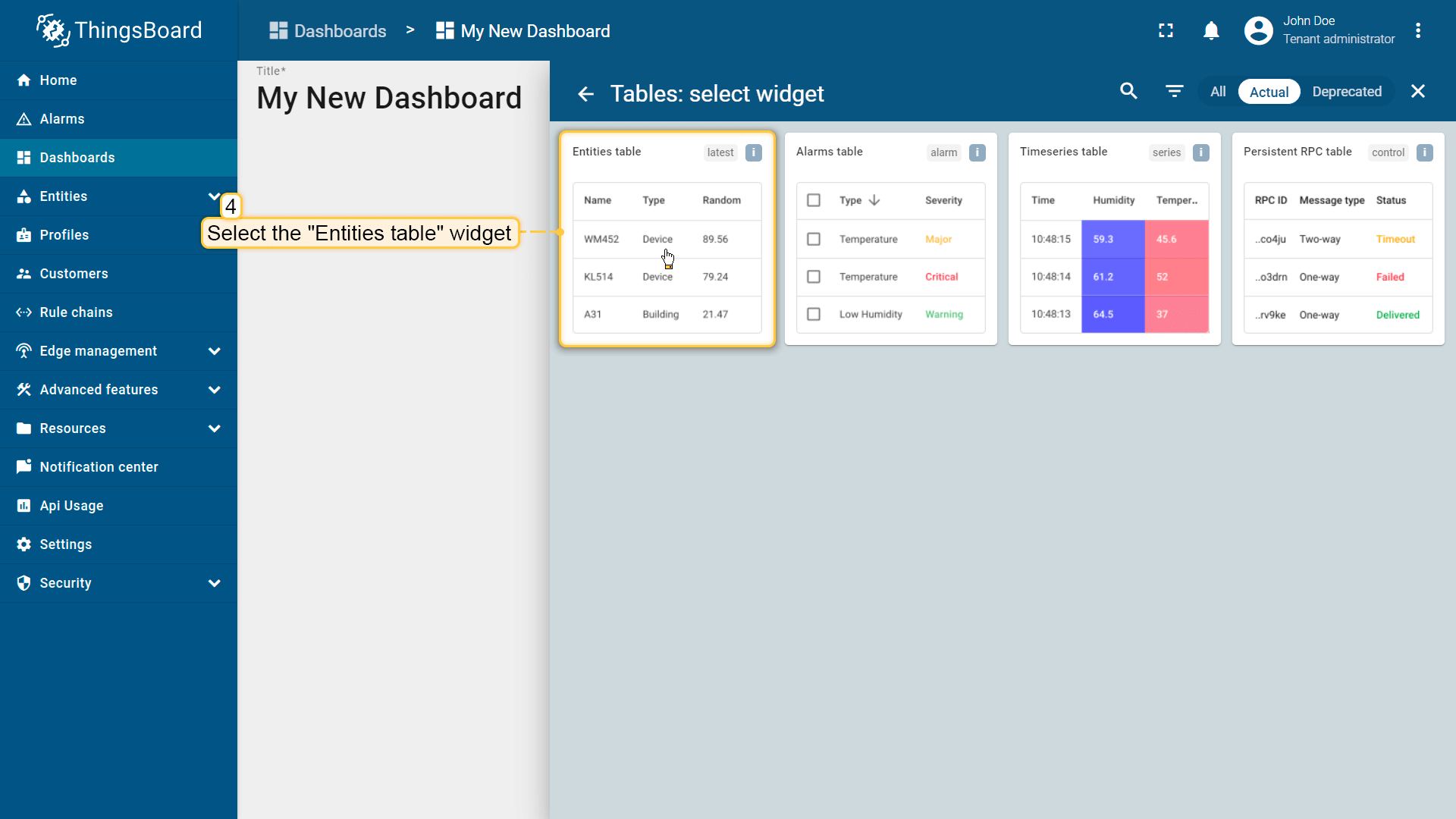Open notifications using the bell icon
Image resolution: width=1456 pixels, height=819 pixels.
pyautogui.click(x=1211, y=30)
